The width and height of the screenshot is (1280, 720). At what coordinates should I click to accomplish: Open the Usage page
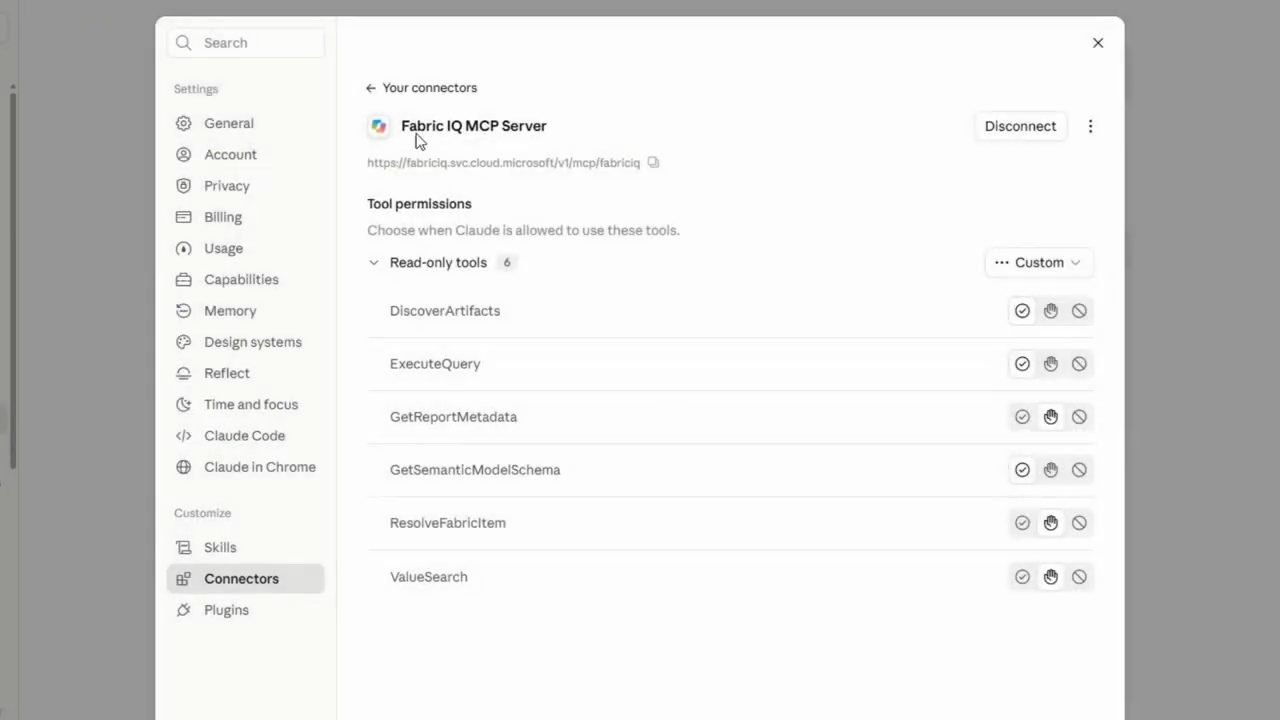(245, 248)
